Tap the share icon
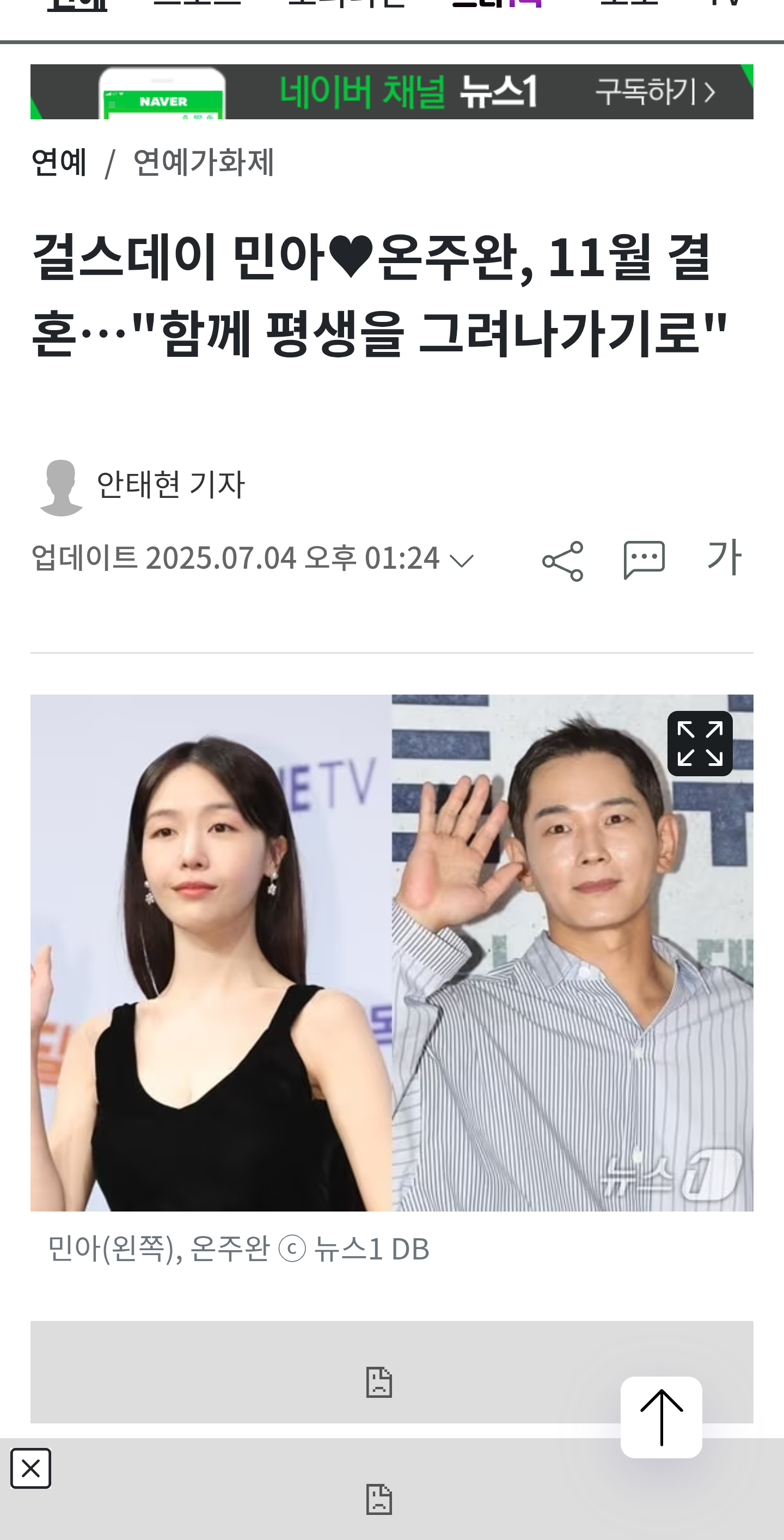 562,561
